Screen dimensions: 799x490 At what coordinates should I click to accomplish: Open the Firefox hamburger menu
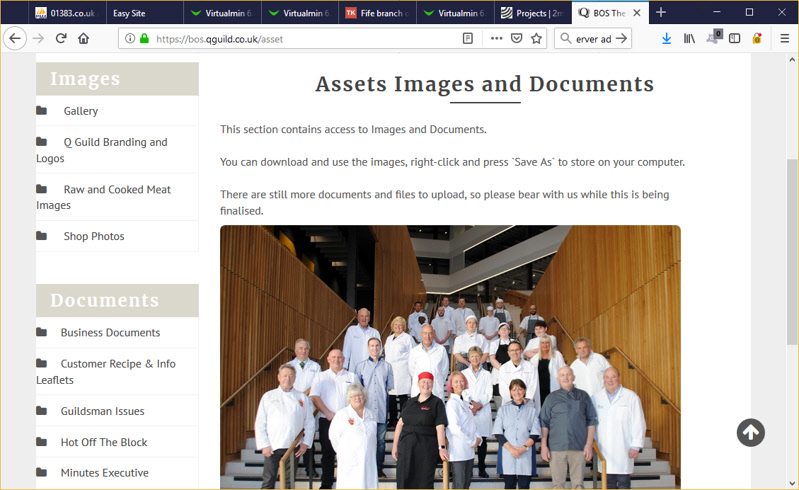pyautogui.click(x=785, y=38)
